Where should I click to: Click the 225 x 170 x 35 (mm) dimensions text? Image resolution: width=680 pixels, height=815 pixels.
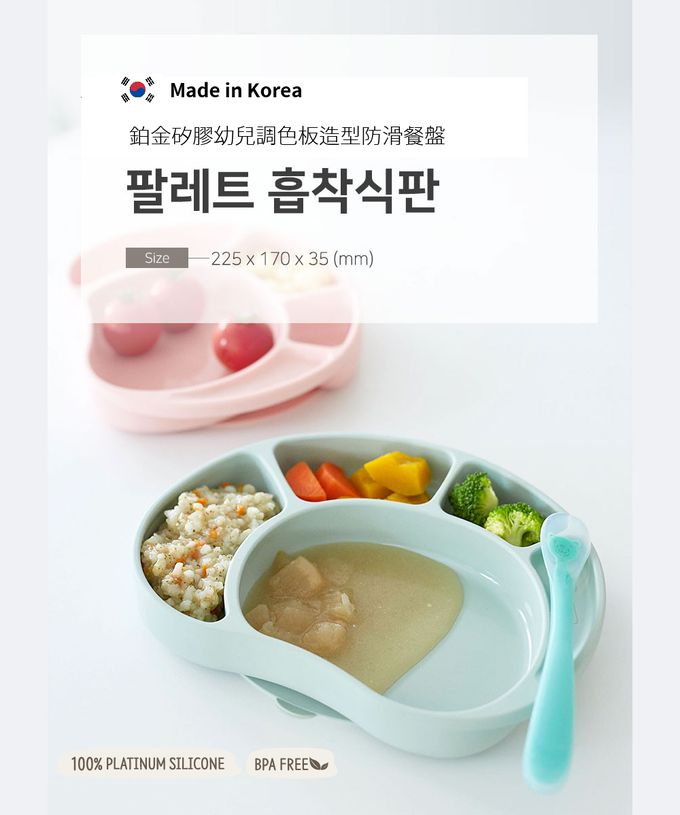pyautogui.click(x=292, y=258)
